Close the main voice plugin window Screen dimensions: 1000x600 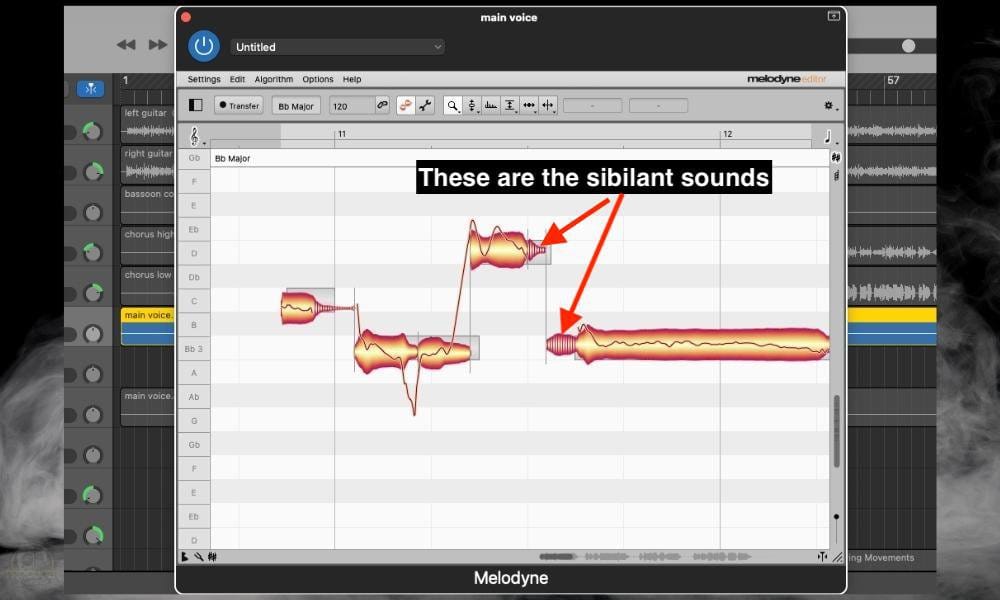(x=186, y=17)
